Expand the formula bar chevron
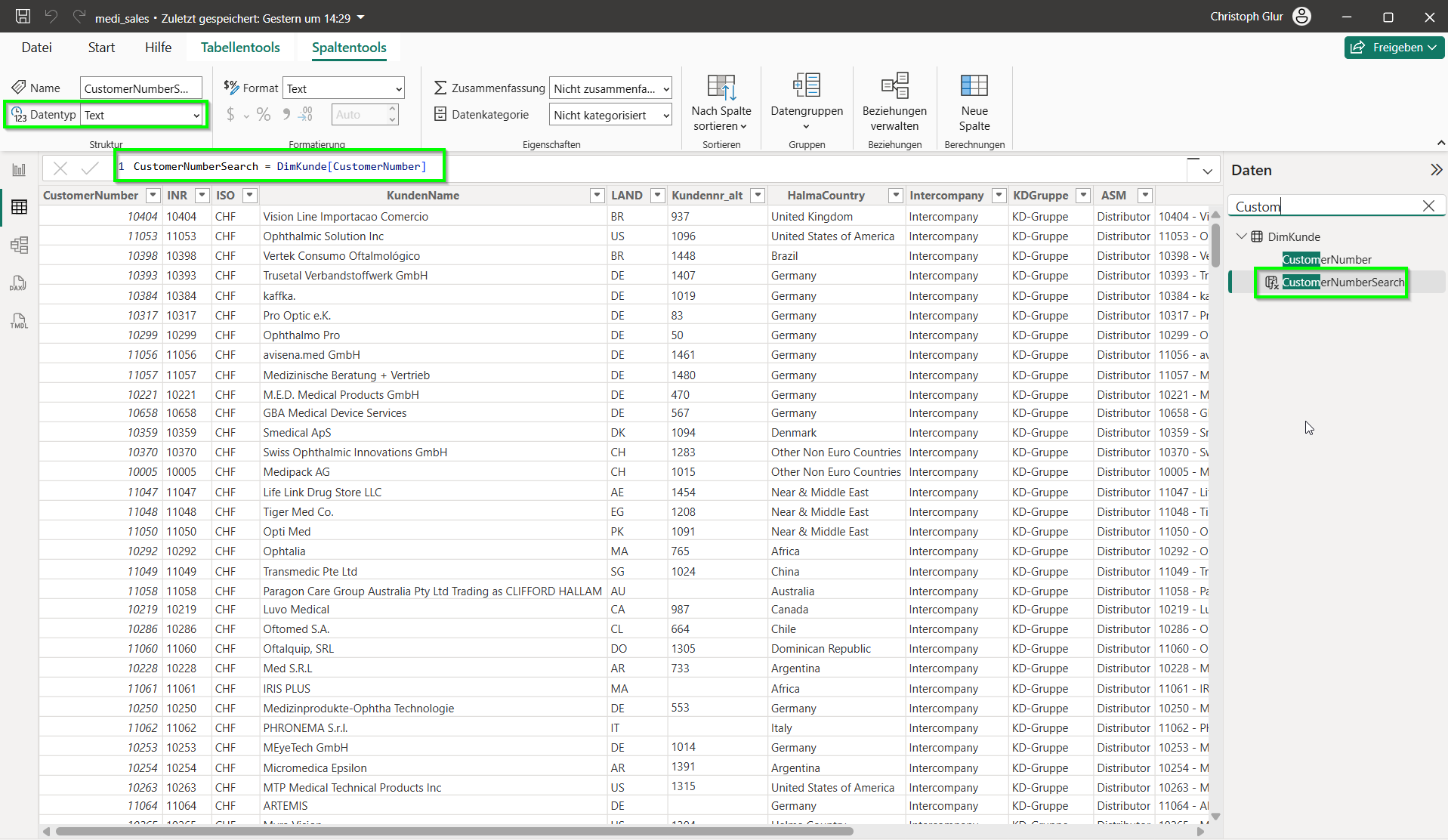 [x=1208, y=171]
